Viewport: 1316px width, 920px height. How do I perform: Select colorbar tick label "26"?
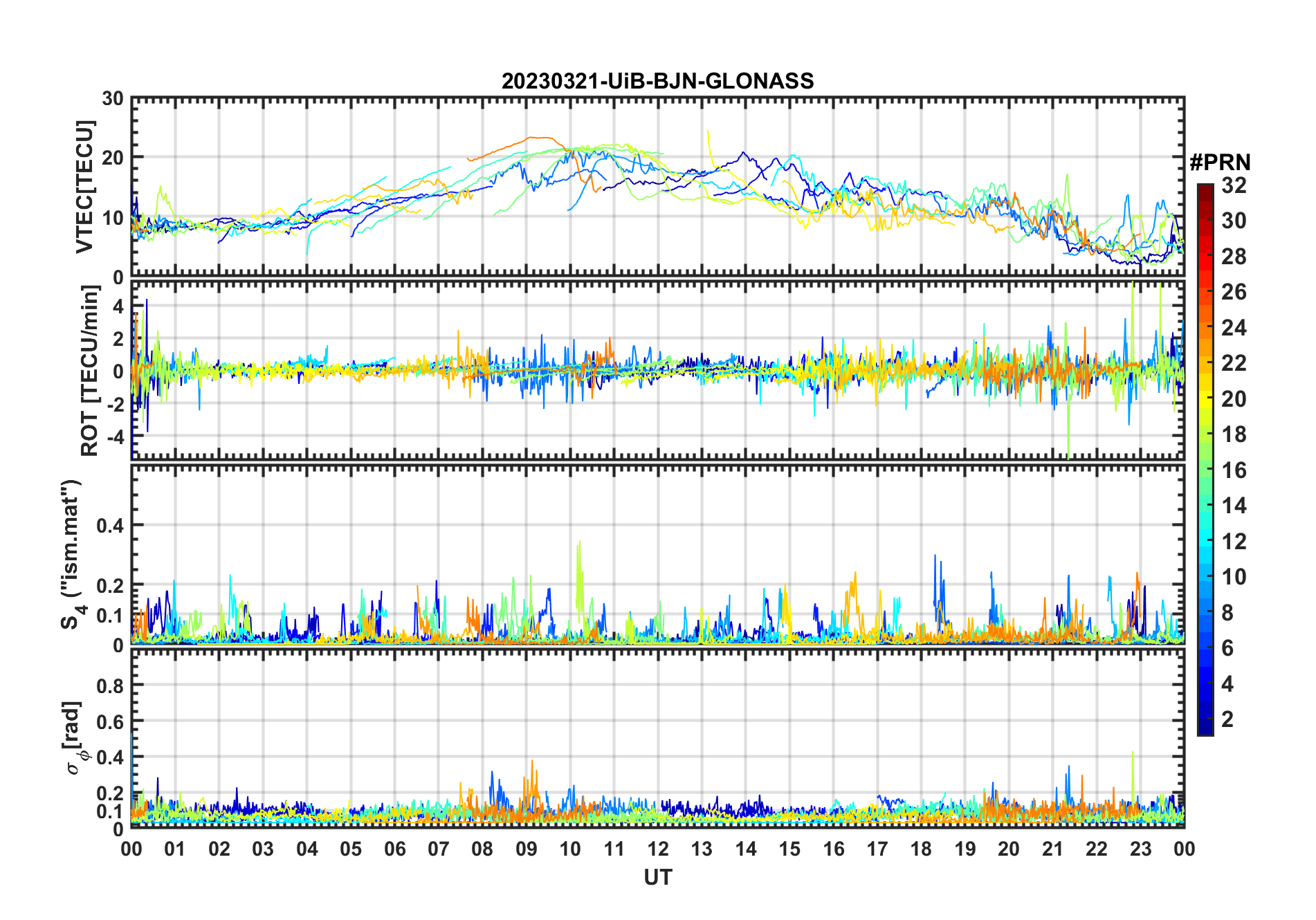coord(1234,292)
